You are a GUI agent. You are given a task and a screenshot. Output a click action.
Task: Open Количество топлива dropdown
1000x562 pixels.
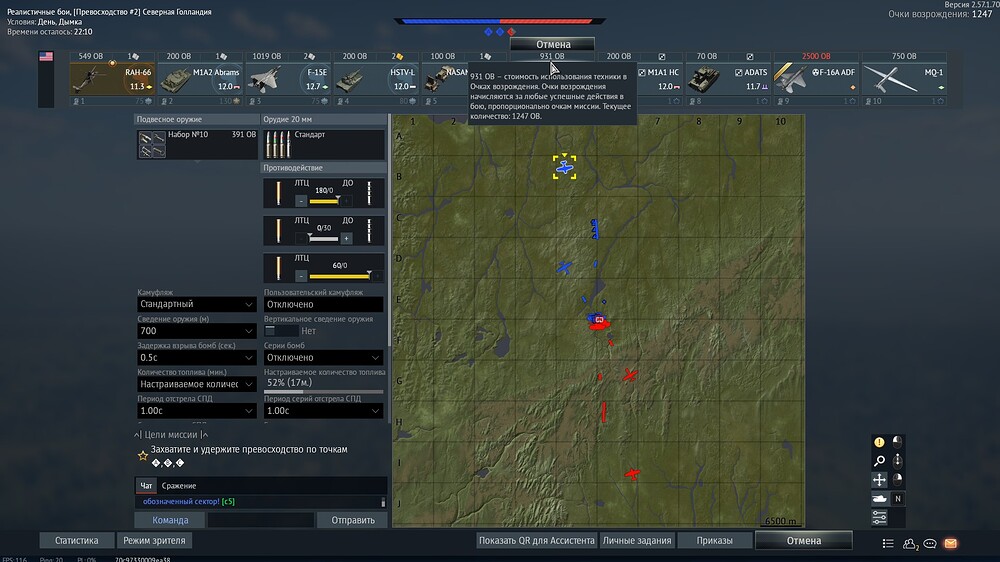click(x=196, y=384)
